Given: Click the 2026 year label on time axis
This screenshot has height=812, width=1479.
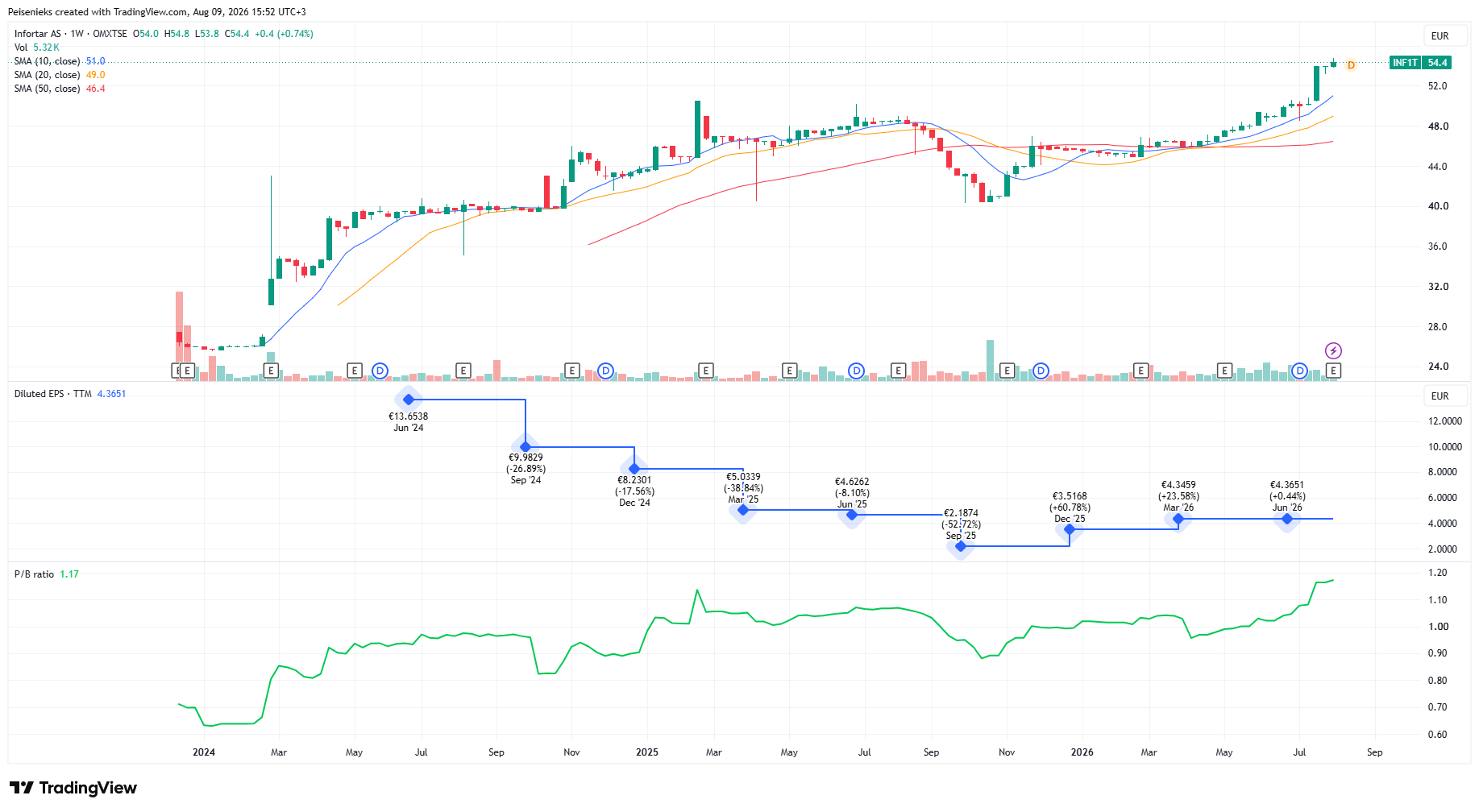Looking at the screenshot, I should (x=1082, y=752).
